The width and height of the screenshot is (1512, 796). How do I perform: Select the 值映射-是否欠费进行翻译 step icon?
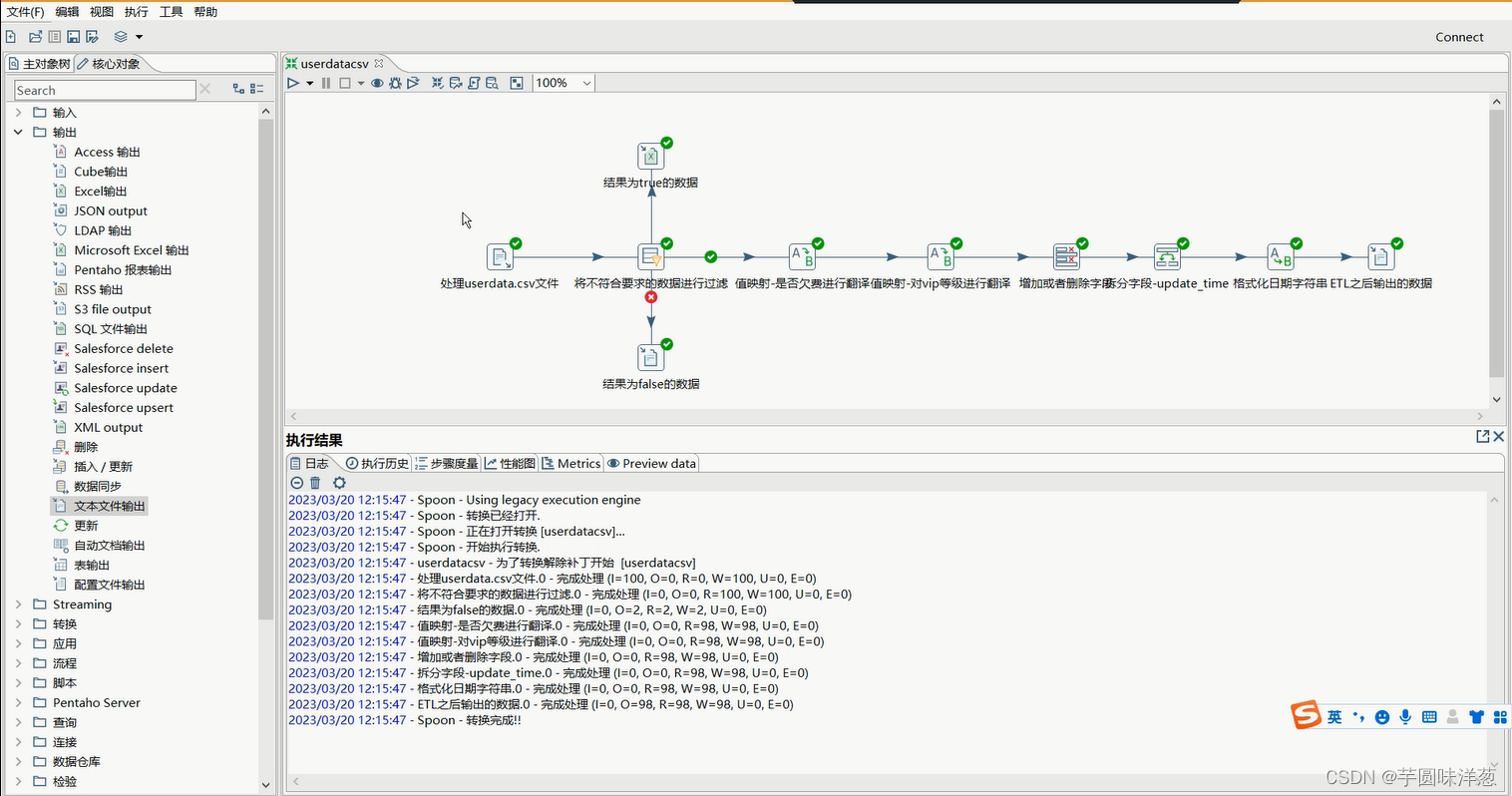point(802,256)
